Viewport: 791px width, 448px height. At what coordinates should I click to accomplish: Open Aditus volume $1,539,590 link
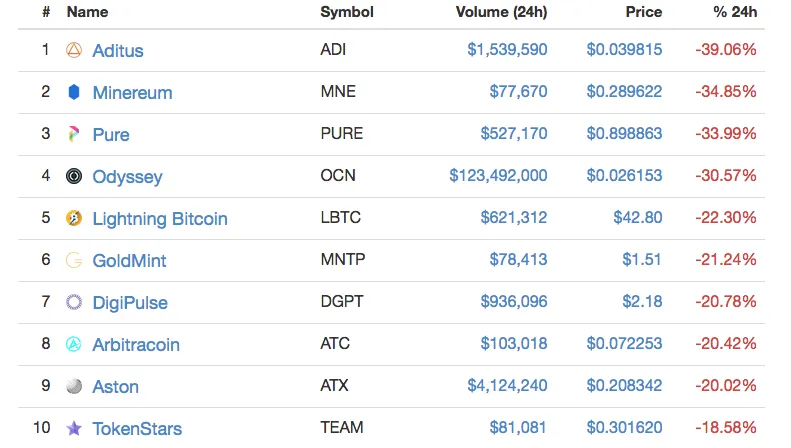[x=507, y=49]
